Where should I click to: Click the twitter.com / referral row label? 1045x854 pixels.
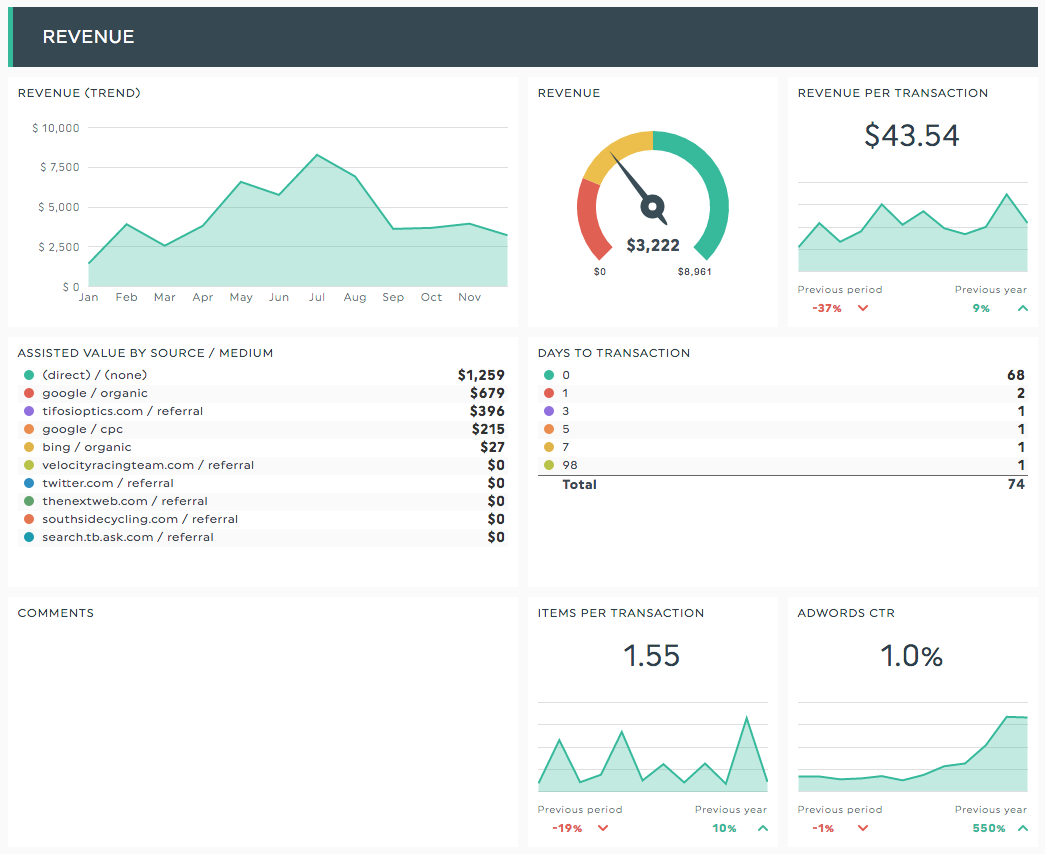click(108, 483)
